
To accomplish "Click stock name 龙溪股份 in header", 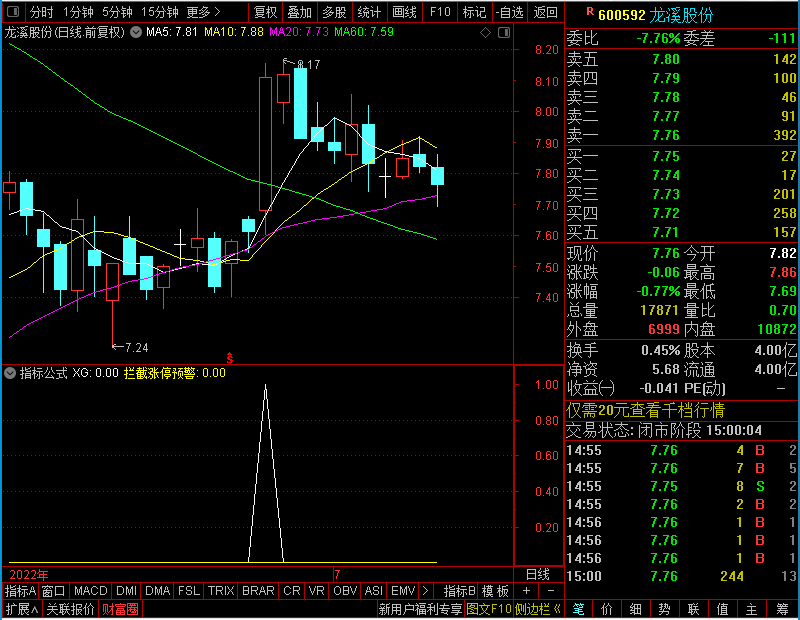I will pyautogui.click(x=682, y=15).
